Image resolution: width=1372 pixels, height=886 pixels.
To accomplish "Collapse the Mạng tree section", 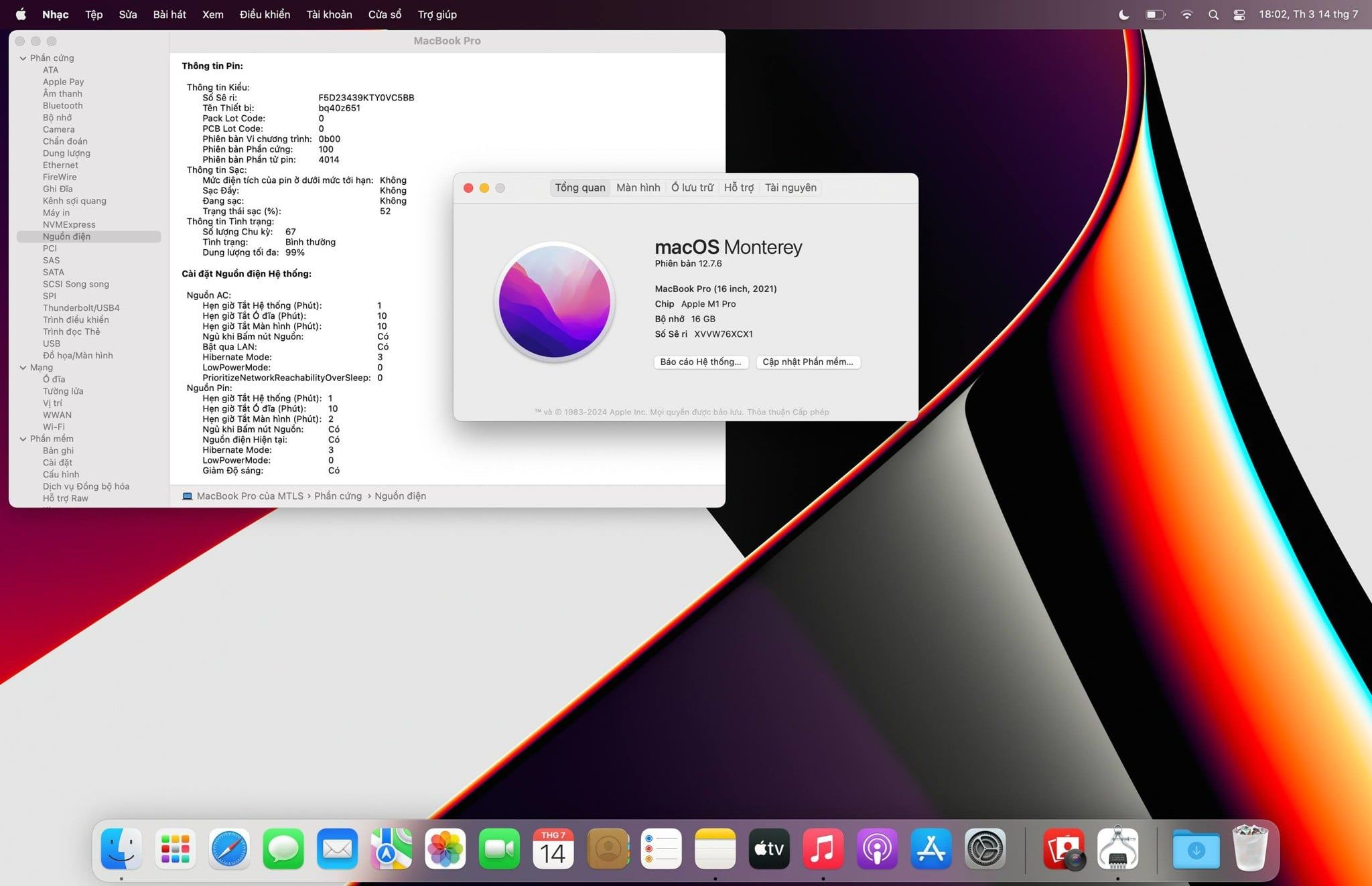I will tap(23, 368).
